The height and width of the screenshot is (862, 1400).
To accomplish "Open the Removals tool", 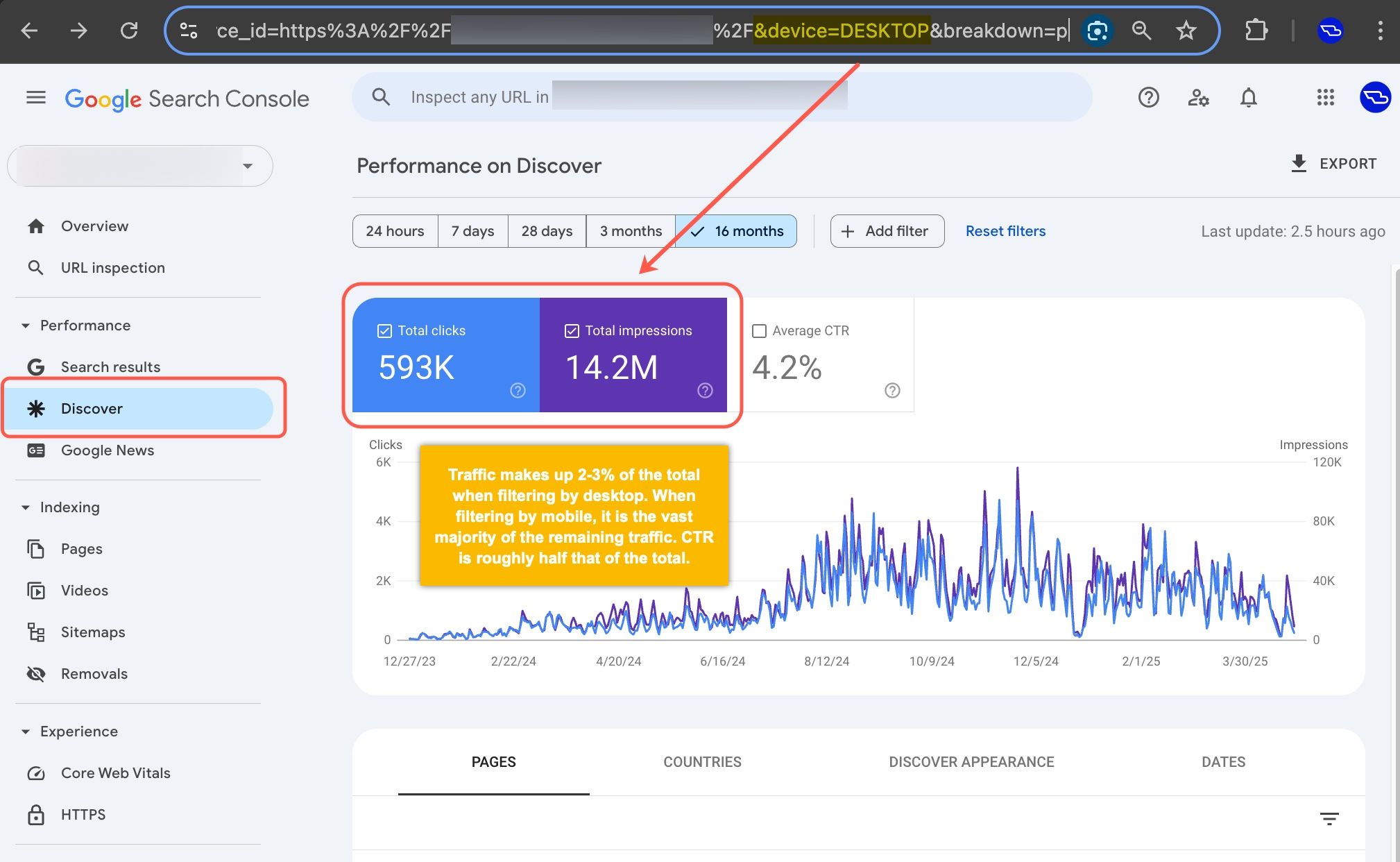I will pyautogui.click(x=94, y=673).
